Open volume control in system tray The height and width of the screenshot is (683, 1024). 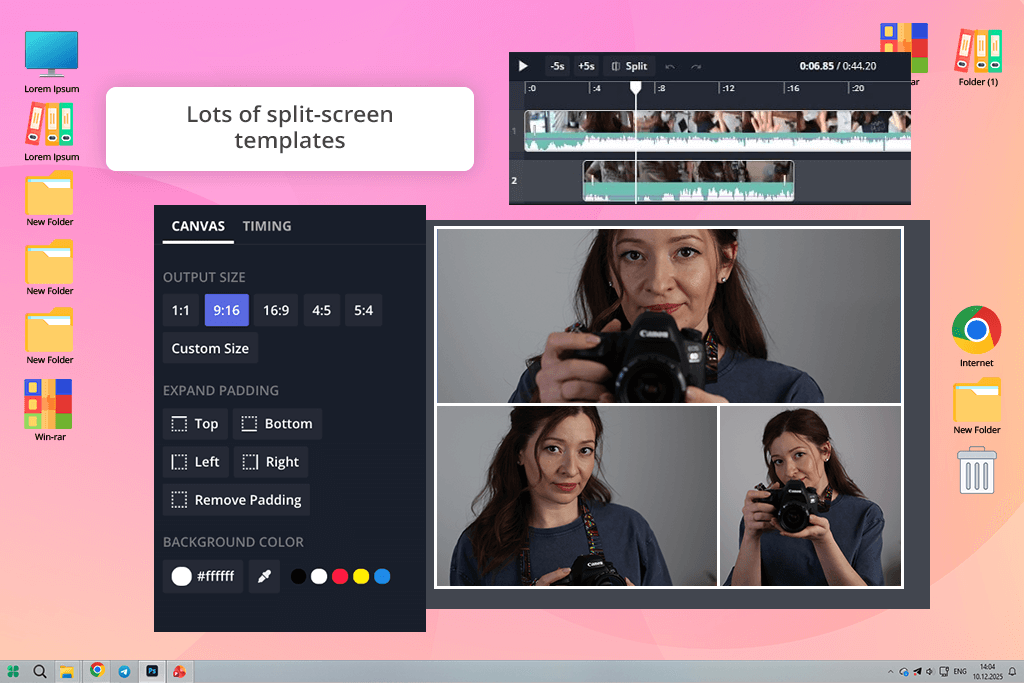(x=930, y=671)
